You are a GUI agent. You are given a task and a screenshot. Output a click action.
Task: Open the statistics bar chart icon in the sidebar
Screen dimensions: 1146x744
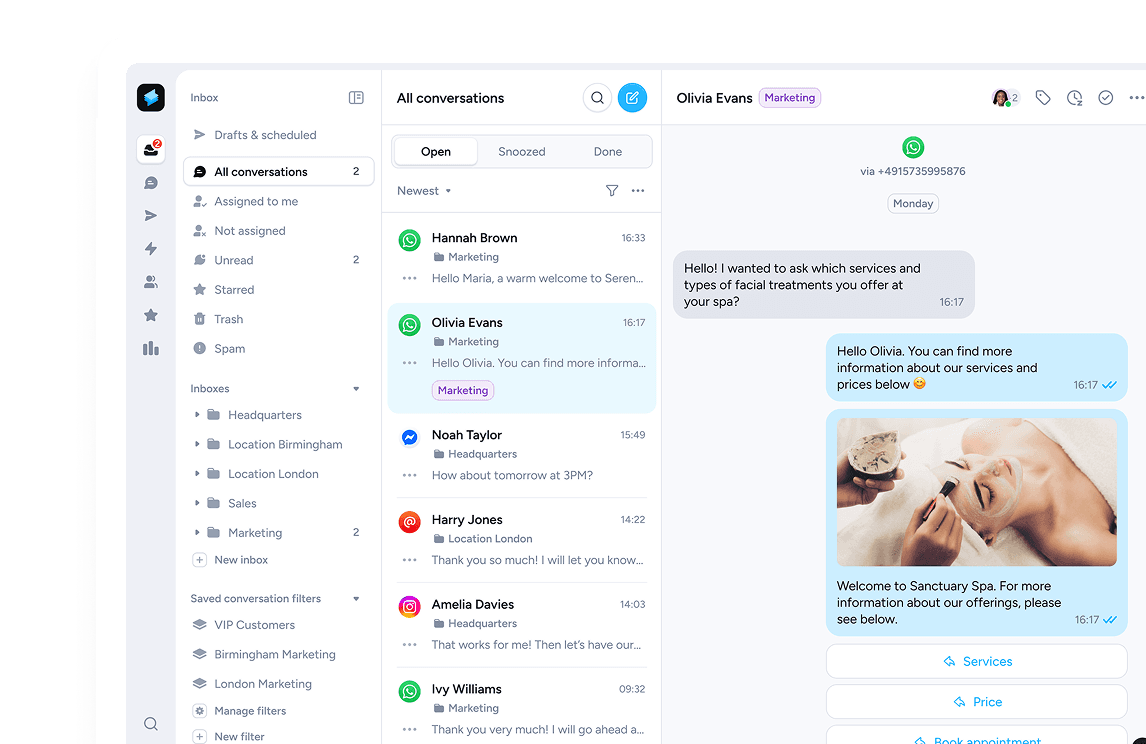(x=151, y=348)
